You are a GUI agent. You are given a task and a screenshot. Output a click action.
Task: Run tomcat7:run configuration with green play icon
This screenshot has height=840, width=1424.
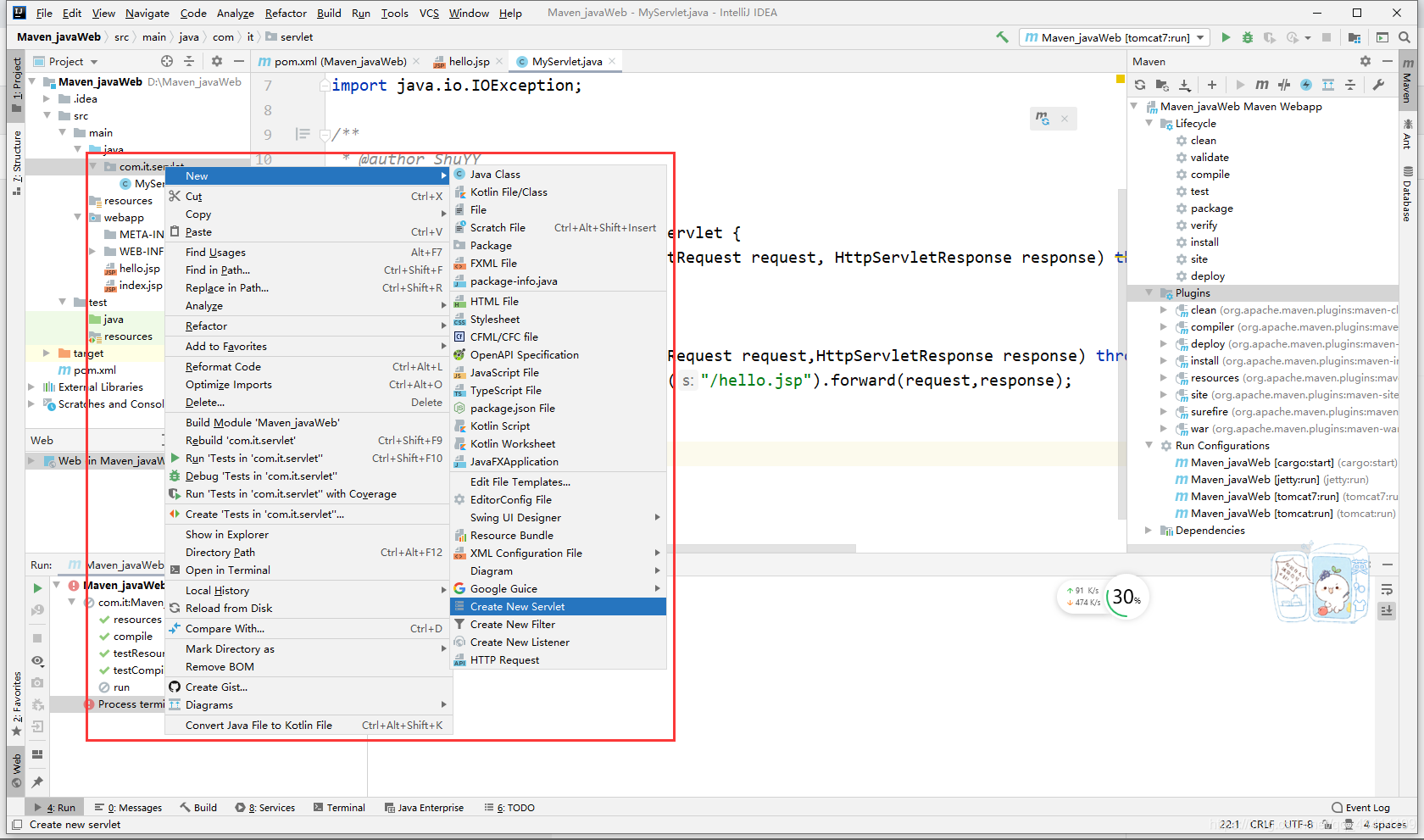point(1226,37)
